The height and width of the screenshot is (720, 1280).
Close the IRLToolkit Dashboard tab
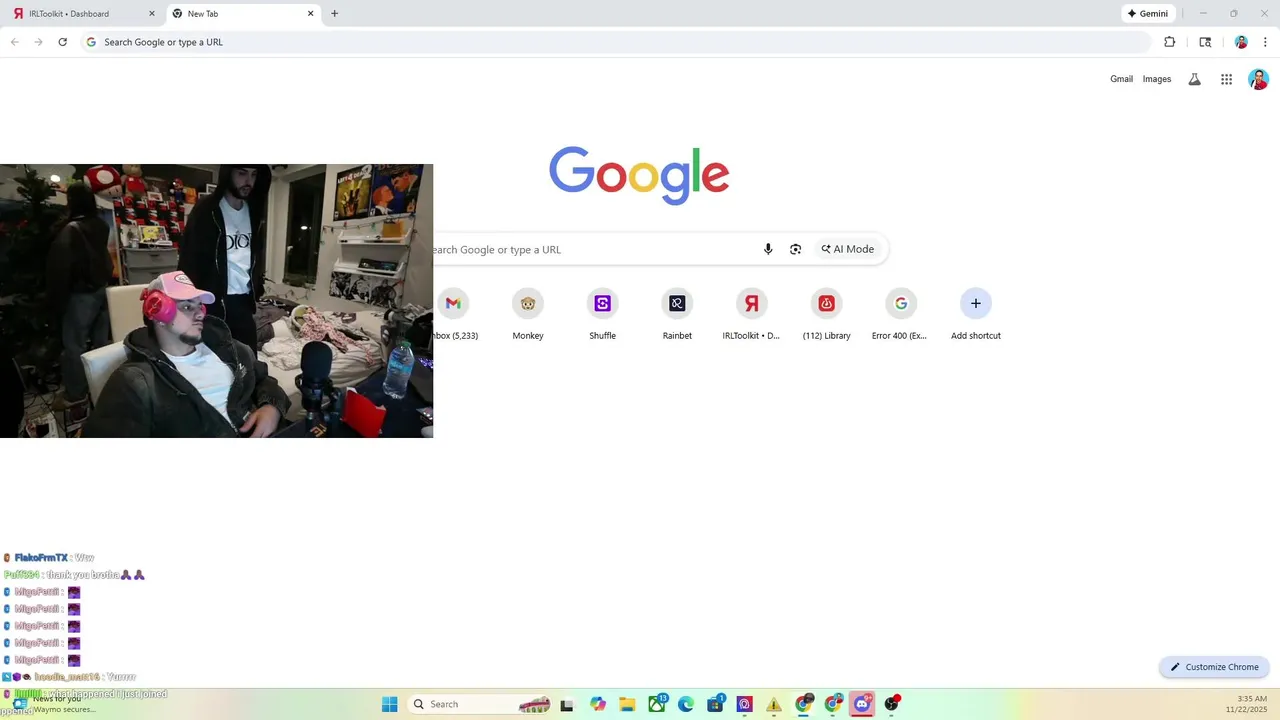(152, 14)
